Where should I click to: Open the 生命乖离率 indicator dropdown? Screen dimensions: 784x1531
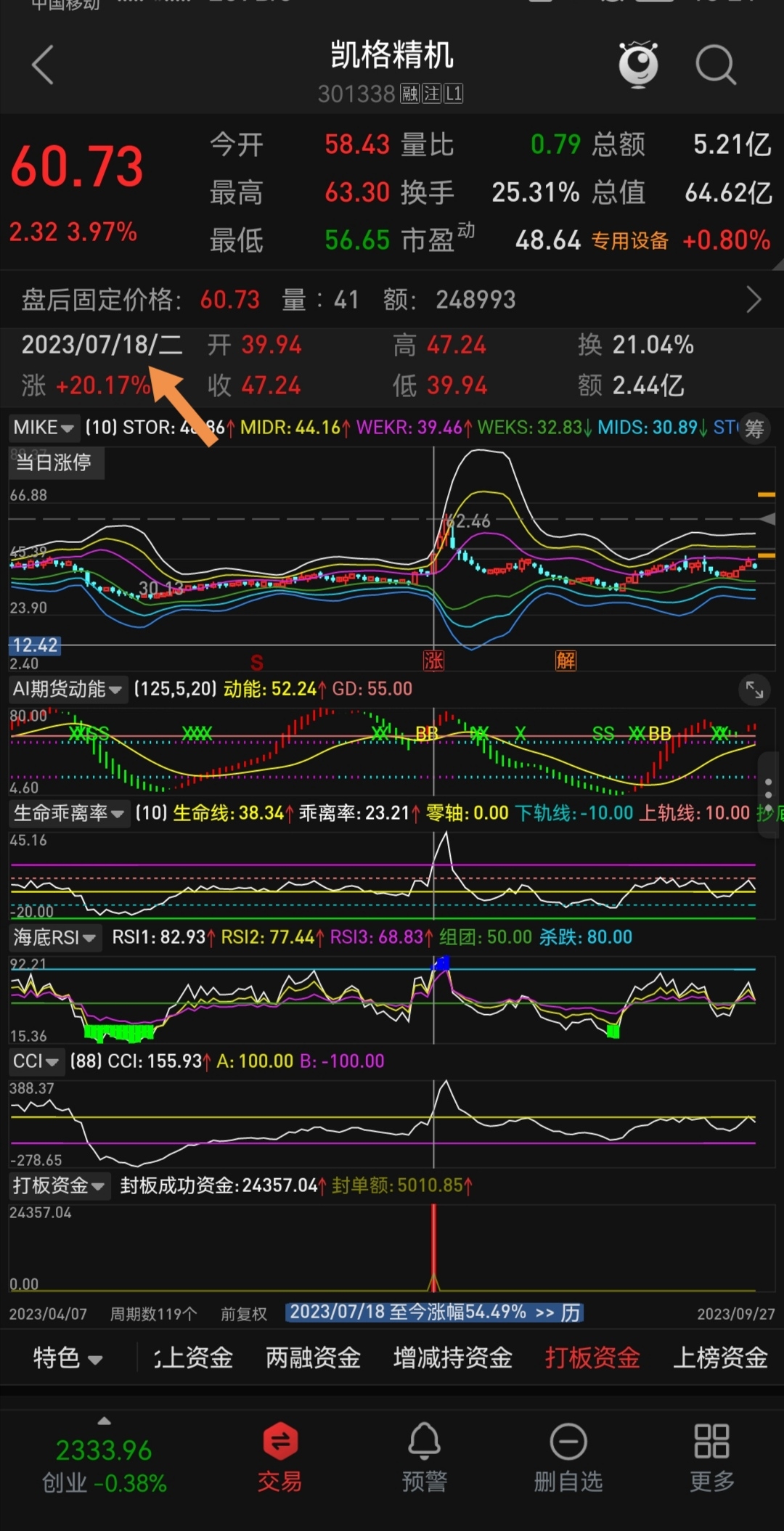point(69,813)
